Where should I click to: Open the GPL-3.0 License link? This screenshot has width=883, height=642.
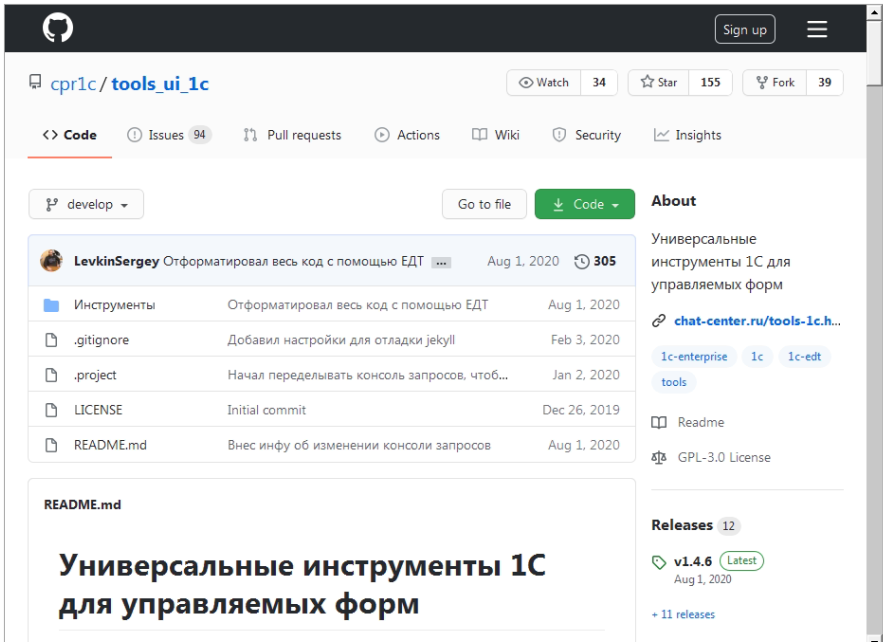[x=724, y=457]
